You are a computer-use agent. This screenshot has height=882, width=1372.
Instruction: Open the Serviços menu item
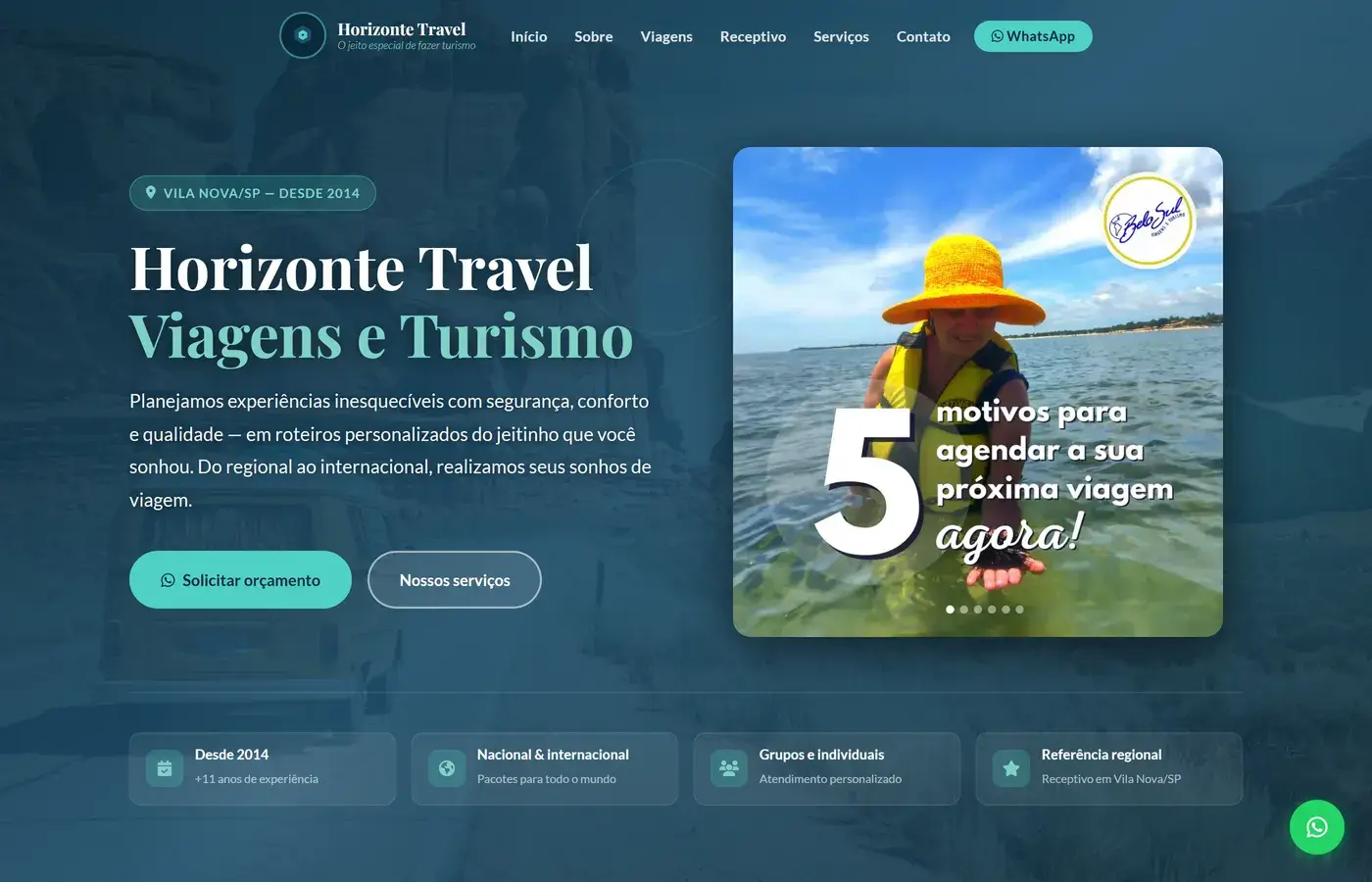[x=841, y=36]
